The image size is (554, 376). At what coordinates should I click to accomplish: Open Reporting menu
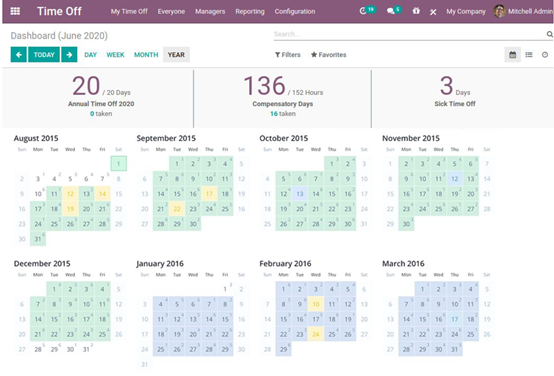pyautogui.click(x=250, y=11)
